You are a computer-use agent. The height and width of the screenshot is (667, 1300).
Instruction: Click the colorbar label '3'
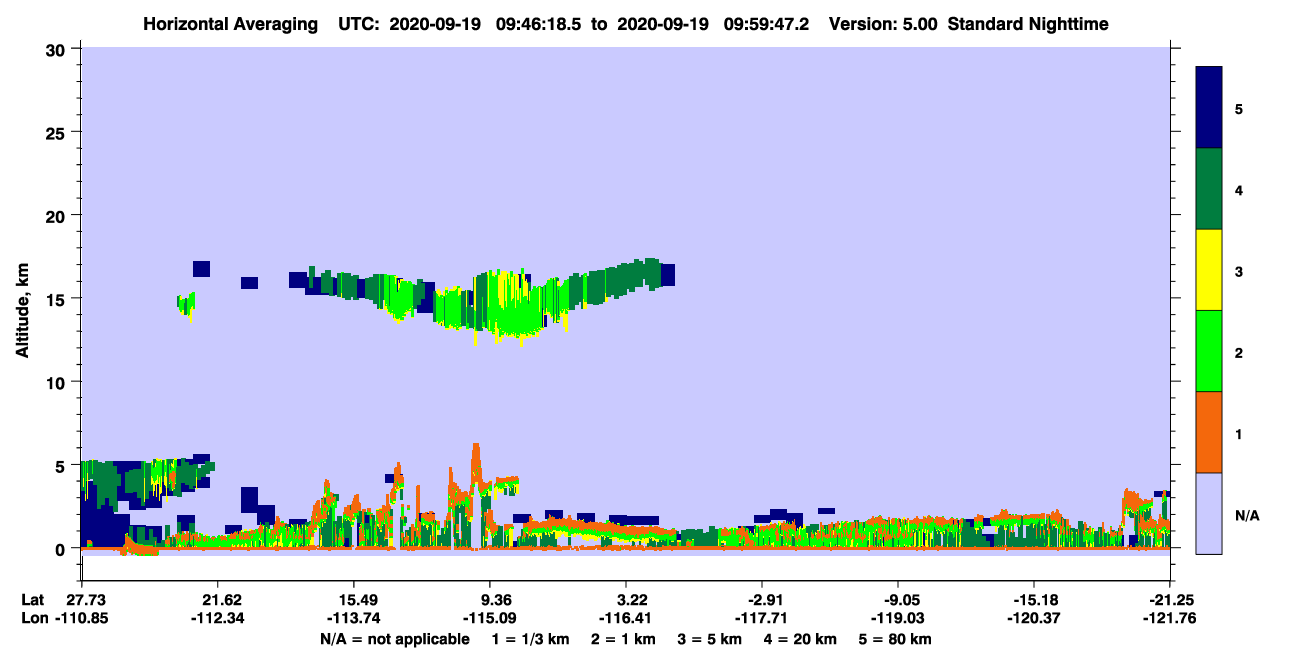[x=1239, y=270]
